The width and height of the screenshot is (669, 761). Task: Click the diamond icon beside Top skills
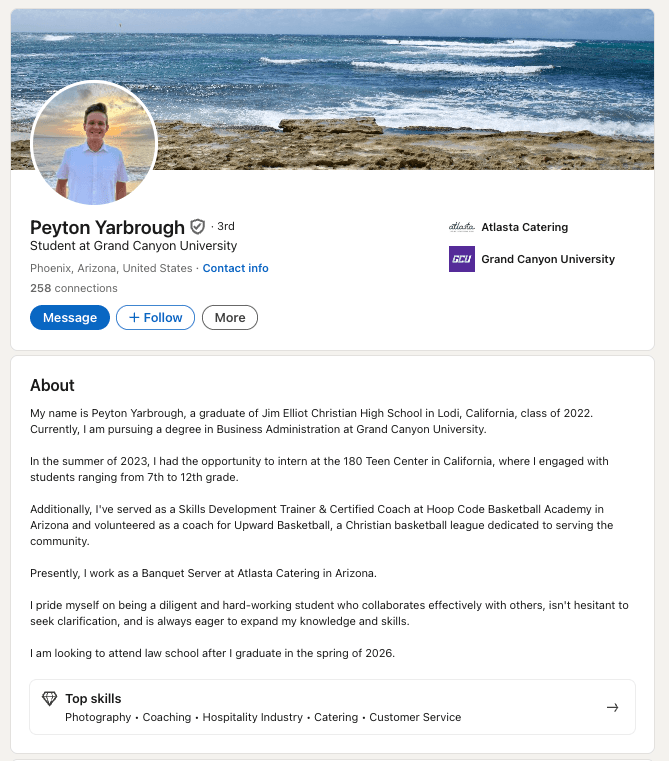pos(49,699)
